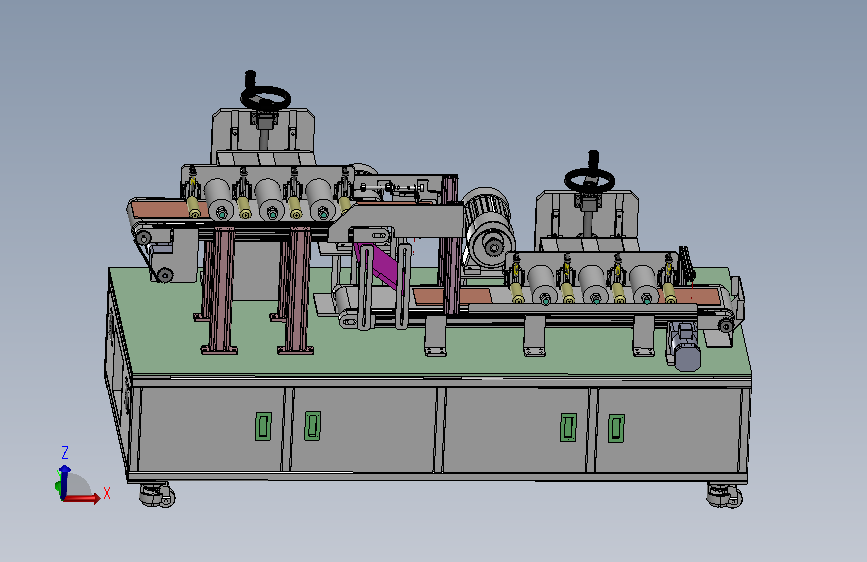
Task: Select the large ribbed gray motor in the center
Action: (x=489, y=227)
